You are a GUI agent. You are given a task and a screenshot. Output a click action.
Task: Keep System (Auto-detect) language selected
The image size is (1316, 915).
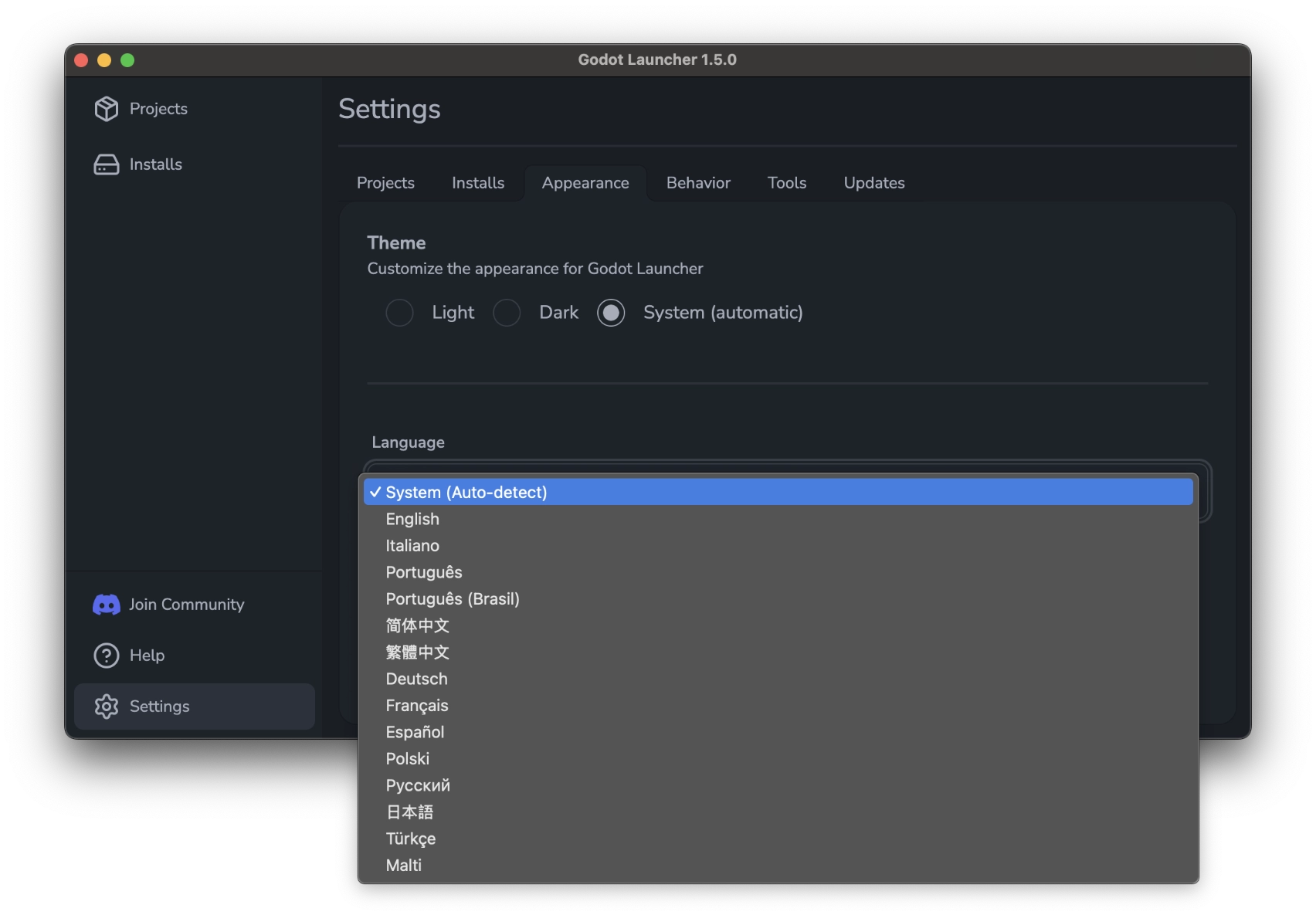point(466,492)
